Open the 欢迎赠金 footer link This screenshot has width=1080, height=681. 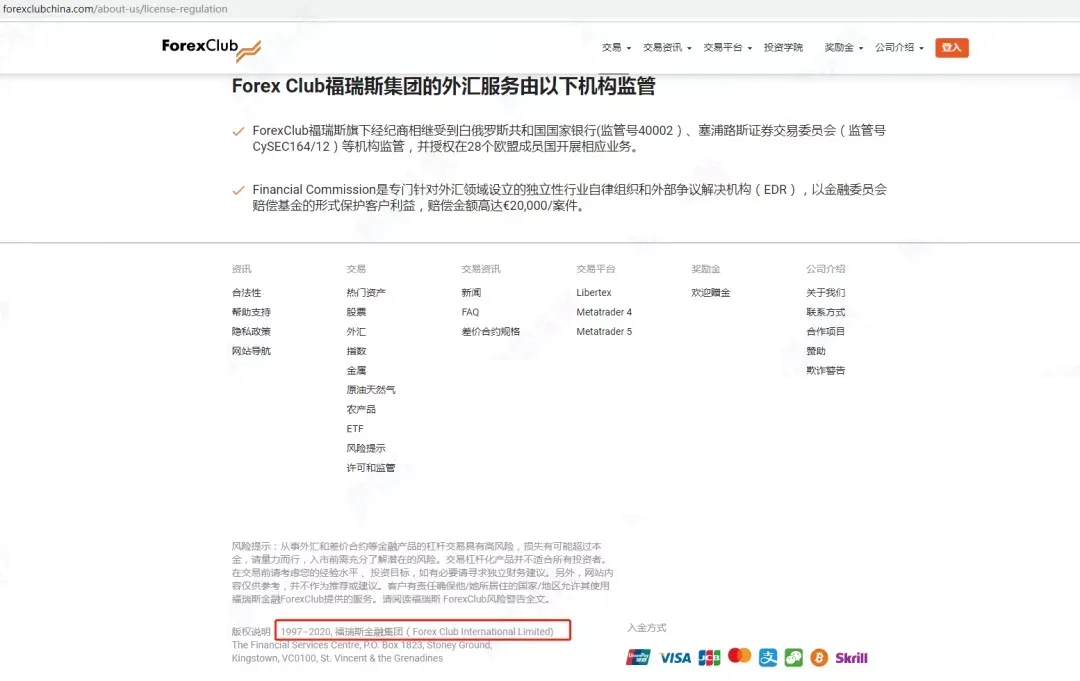[x=711, y=293]
